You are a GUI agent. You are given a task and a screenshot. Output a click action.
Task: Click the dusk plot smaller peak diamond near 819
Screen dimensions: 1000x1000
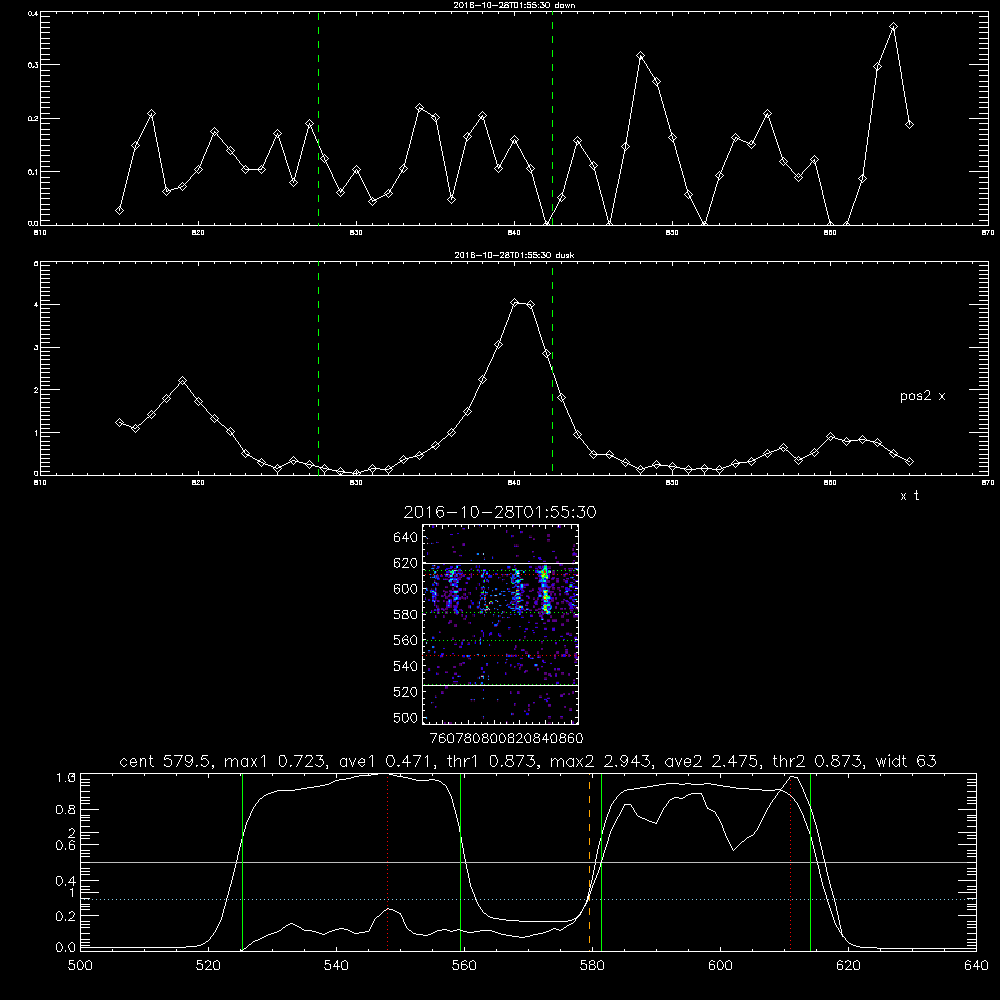coord(182,381)
